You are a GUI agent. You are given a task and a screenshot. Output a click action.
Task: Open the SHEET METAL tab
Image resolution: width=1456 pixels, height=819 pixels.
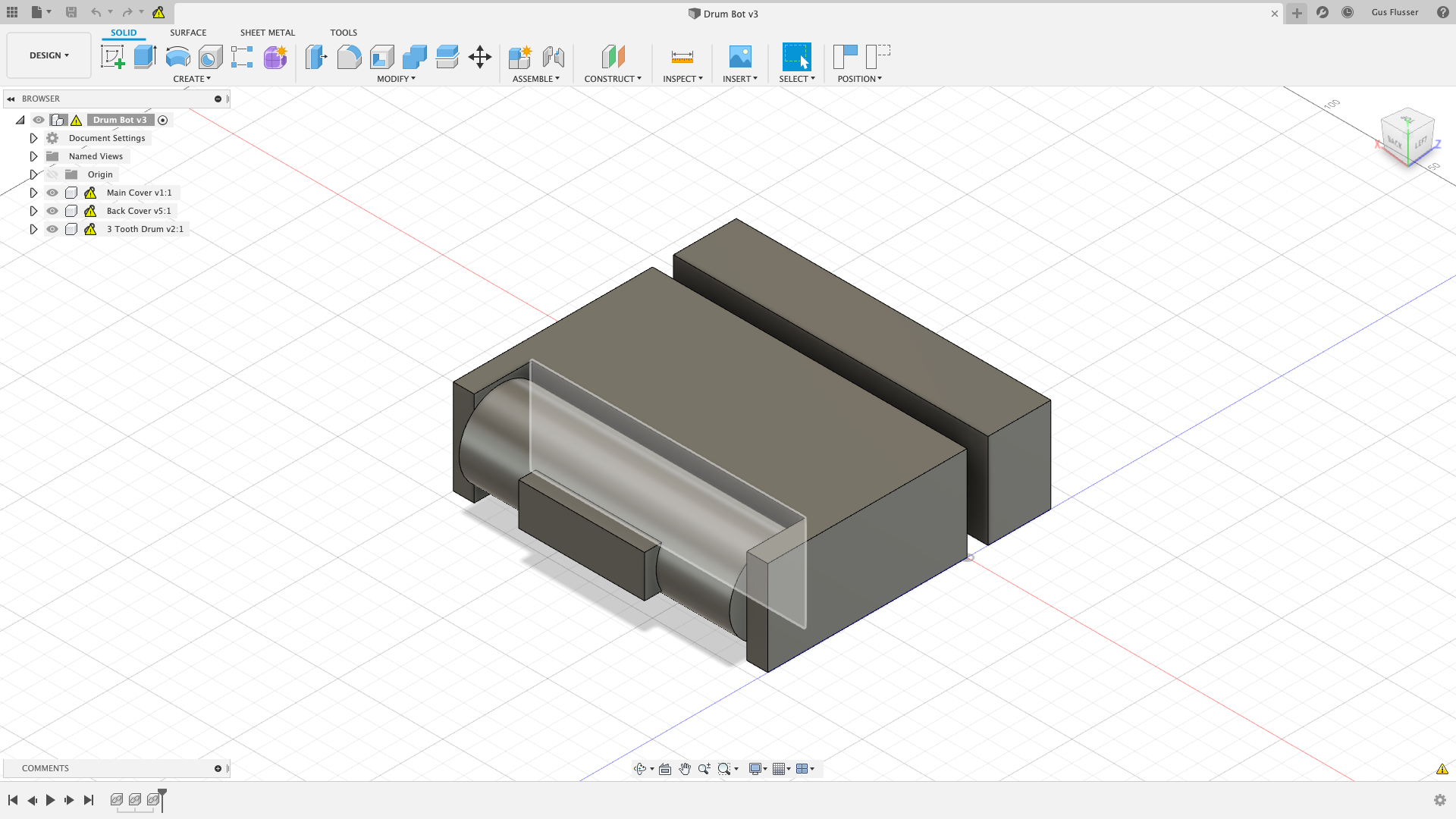[x=267, y=33]
